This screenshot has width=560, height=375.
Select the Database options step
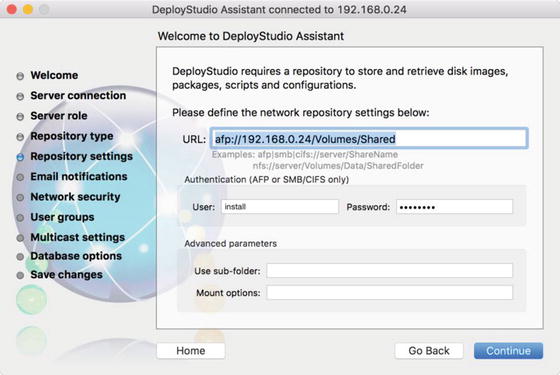tap(76, 256)
